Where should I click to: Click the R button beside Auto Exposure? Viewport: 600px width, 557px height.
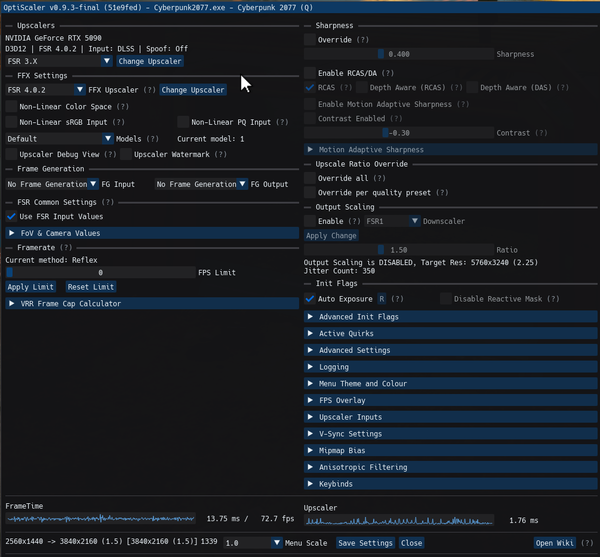tap(382, 299)
